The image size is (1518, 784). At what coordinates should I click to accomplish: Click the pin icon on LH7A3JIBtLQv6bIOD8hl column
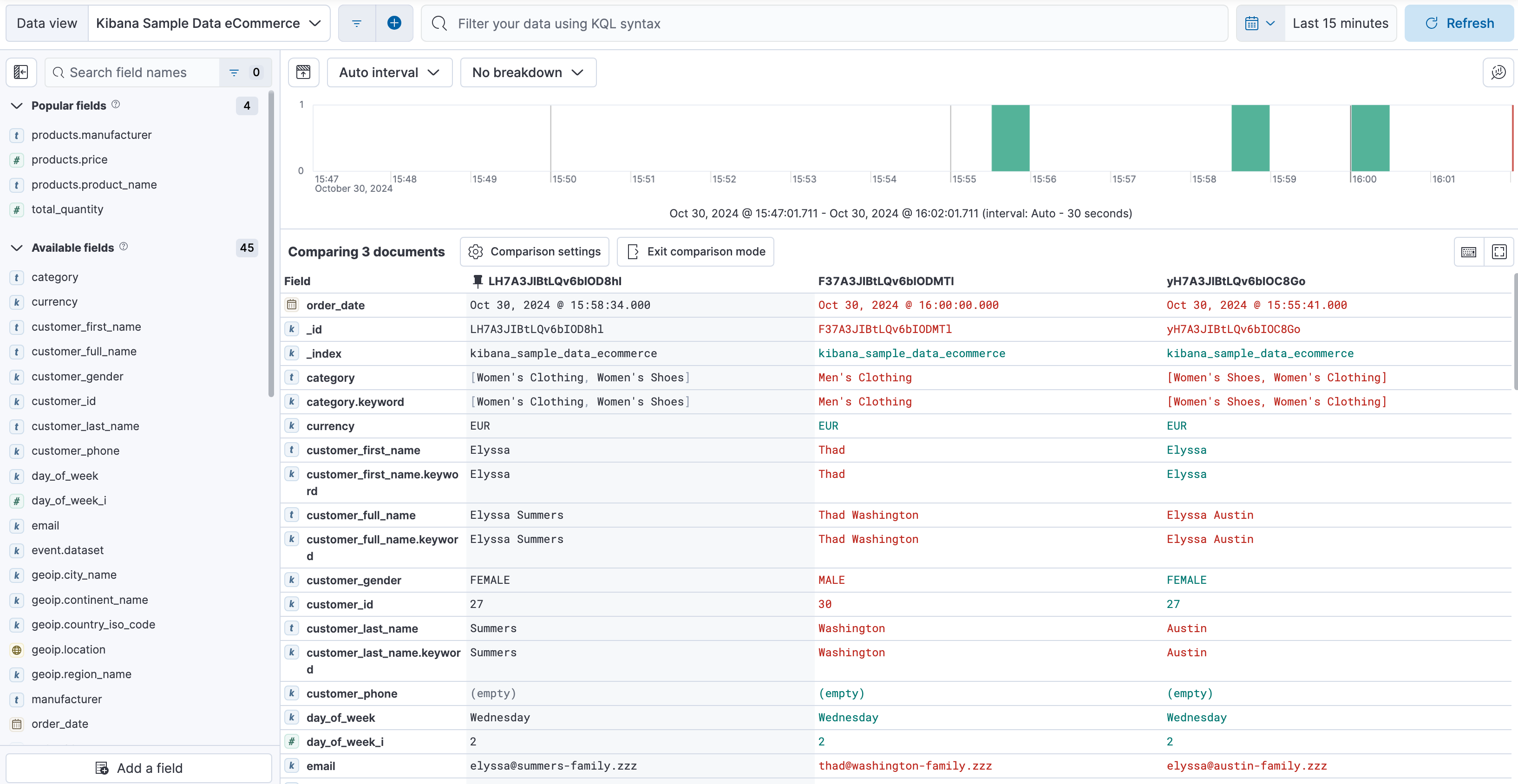[x=477, y=281]
